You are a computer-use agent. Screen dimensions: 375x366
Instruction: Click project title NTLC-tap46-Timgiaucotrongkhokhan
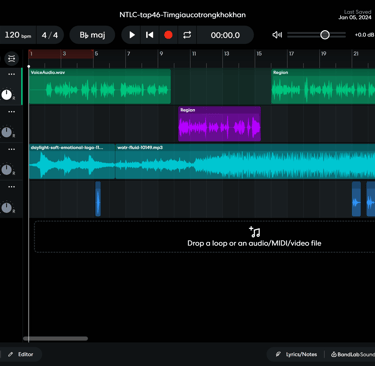click(x=183, y=15)
